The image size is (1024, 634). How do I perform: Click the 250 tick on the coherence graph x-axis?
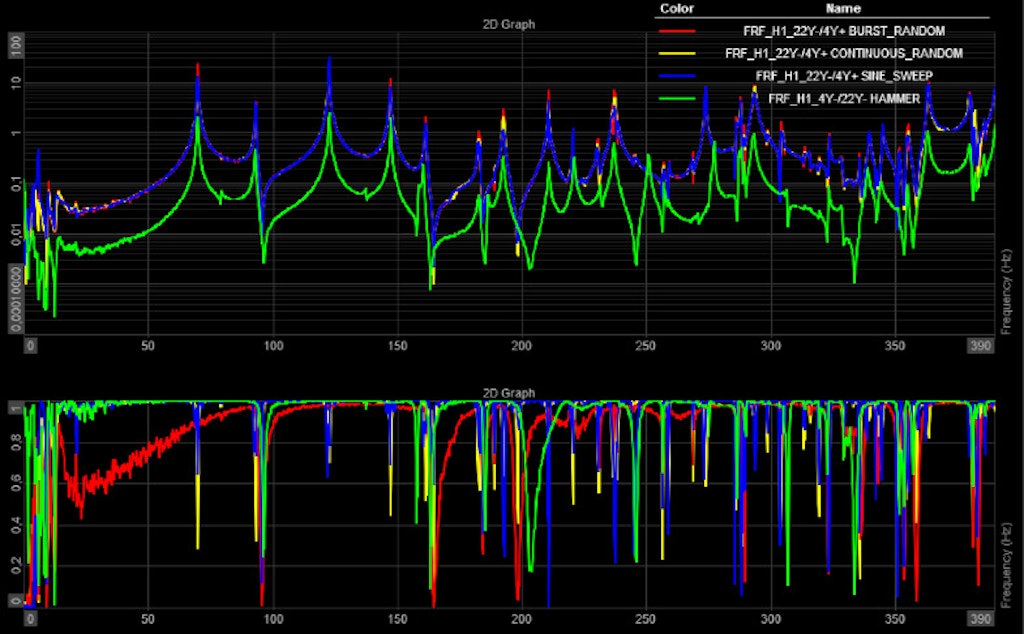tap(645, 618)
